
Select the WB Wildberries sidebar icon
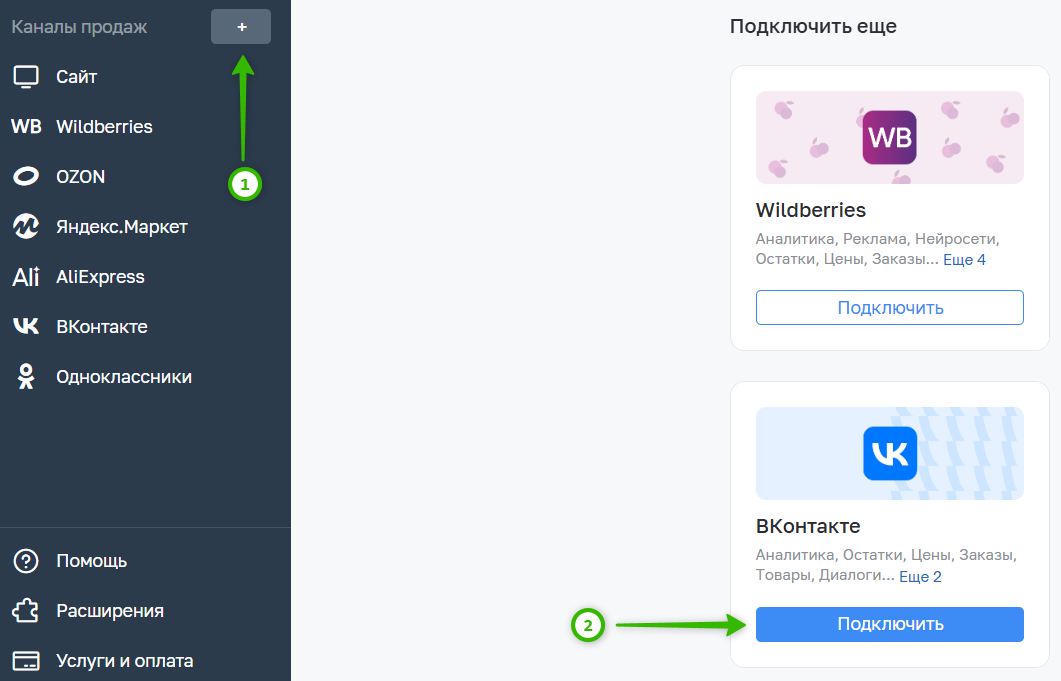26,127
